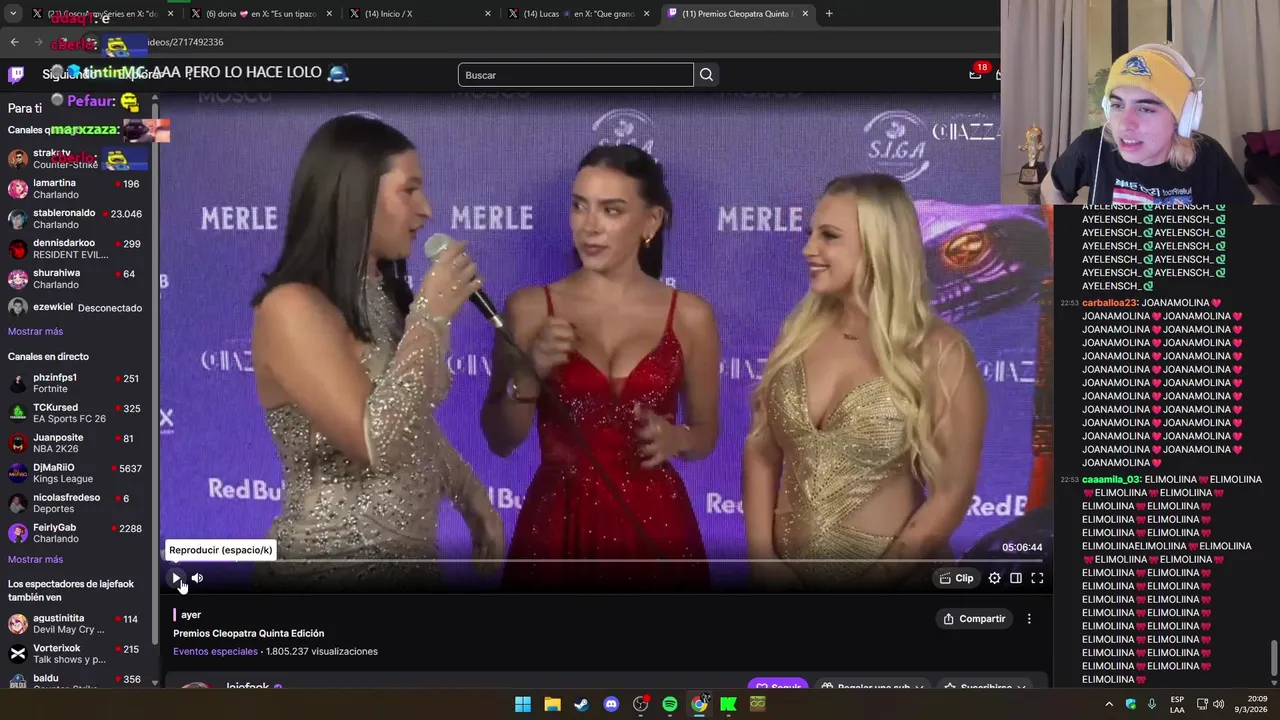Click the DjMaRiiO avatar icon
Viewport: 1280px width, 720px height.
tap(18, 474)
